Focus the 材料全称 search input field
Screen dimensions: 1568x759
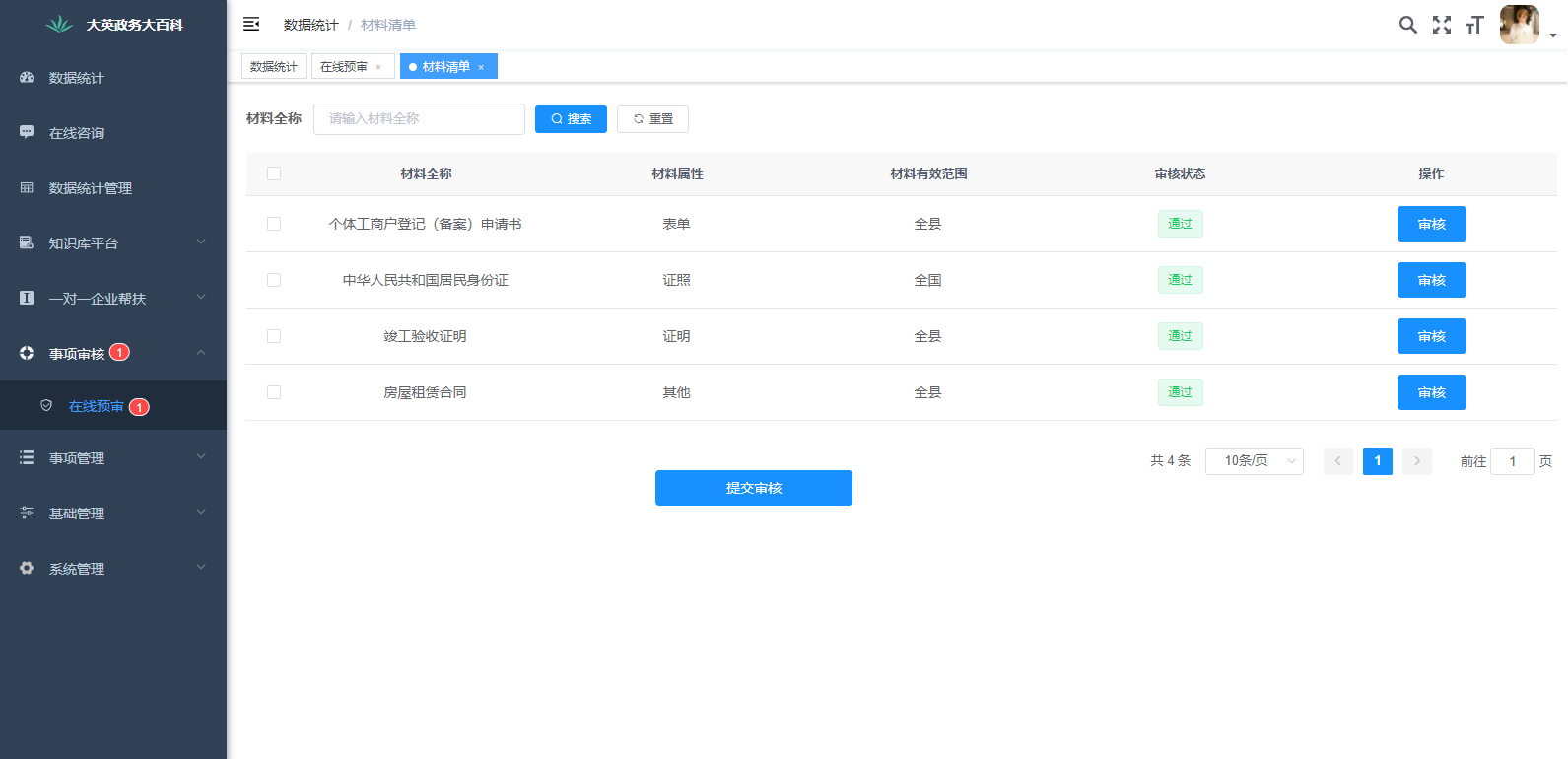(419, 119)
